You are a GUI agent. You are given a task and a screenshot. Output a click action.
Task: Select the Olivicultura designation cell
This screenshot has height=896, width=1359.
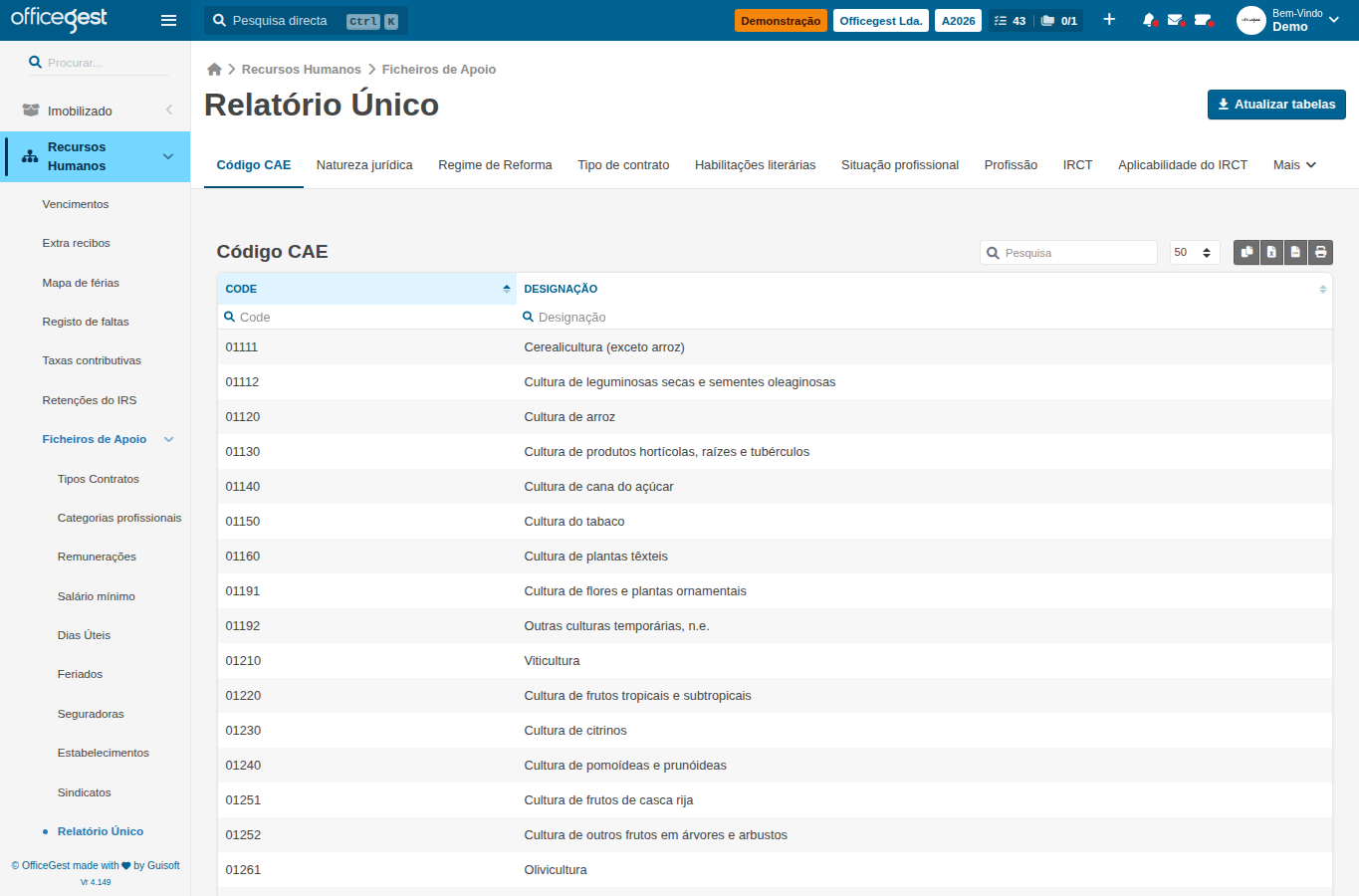tap(924, 870)
